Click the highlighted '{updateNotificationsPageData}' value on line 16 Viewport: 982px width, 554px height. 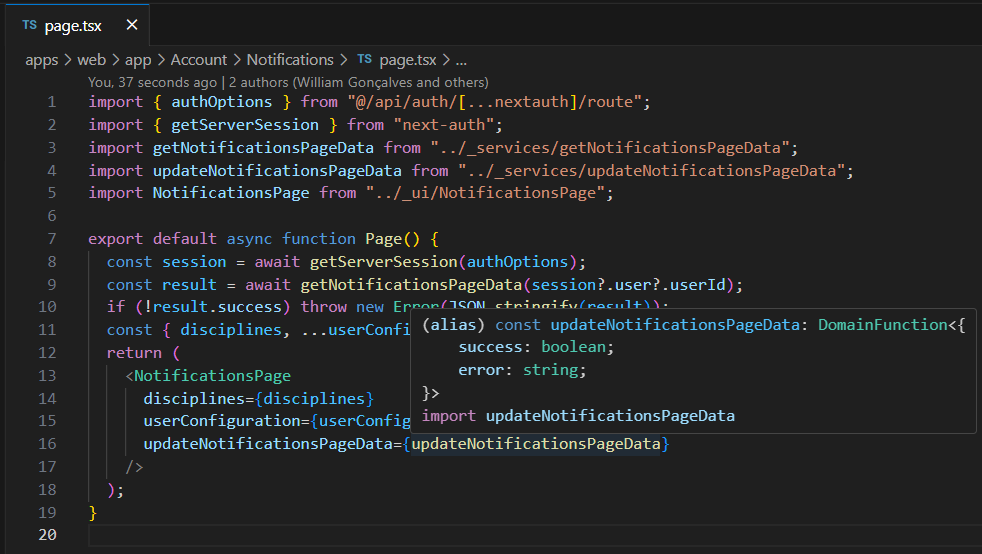tap(536, 444)
